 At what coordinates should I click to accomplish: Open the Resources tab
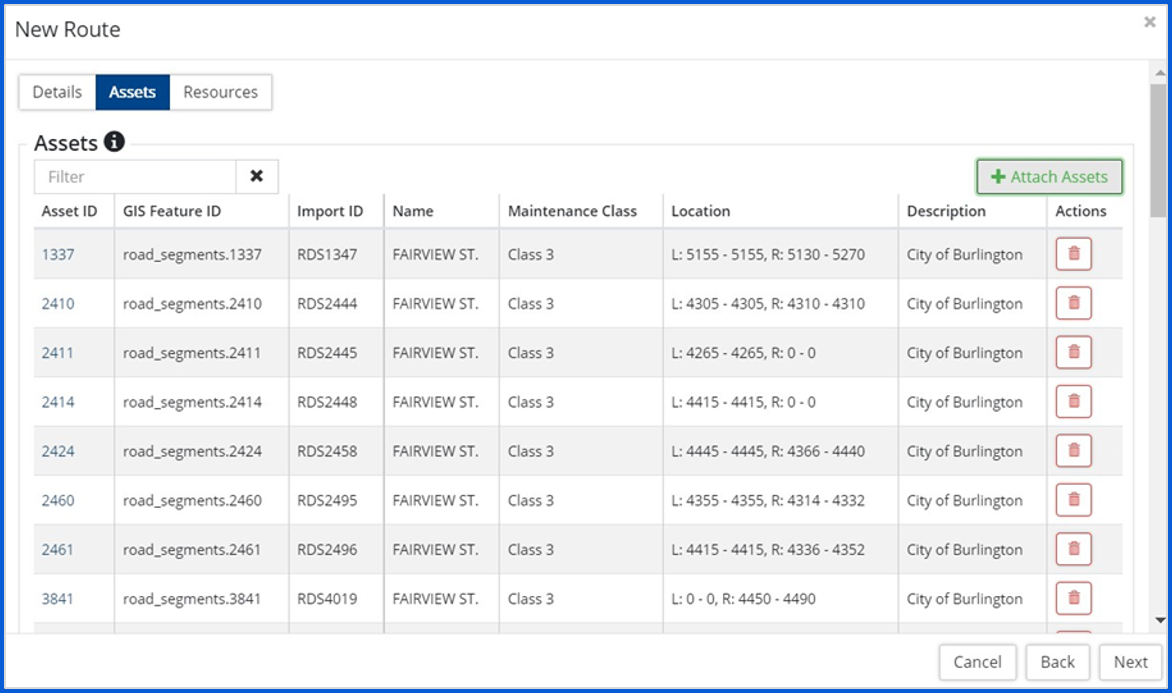coord(220,92)
